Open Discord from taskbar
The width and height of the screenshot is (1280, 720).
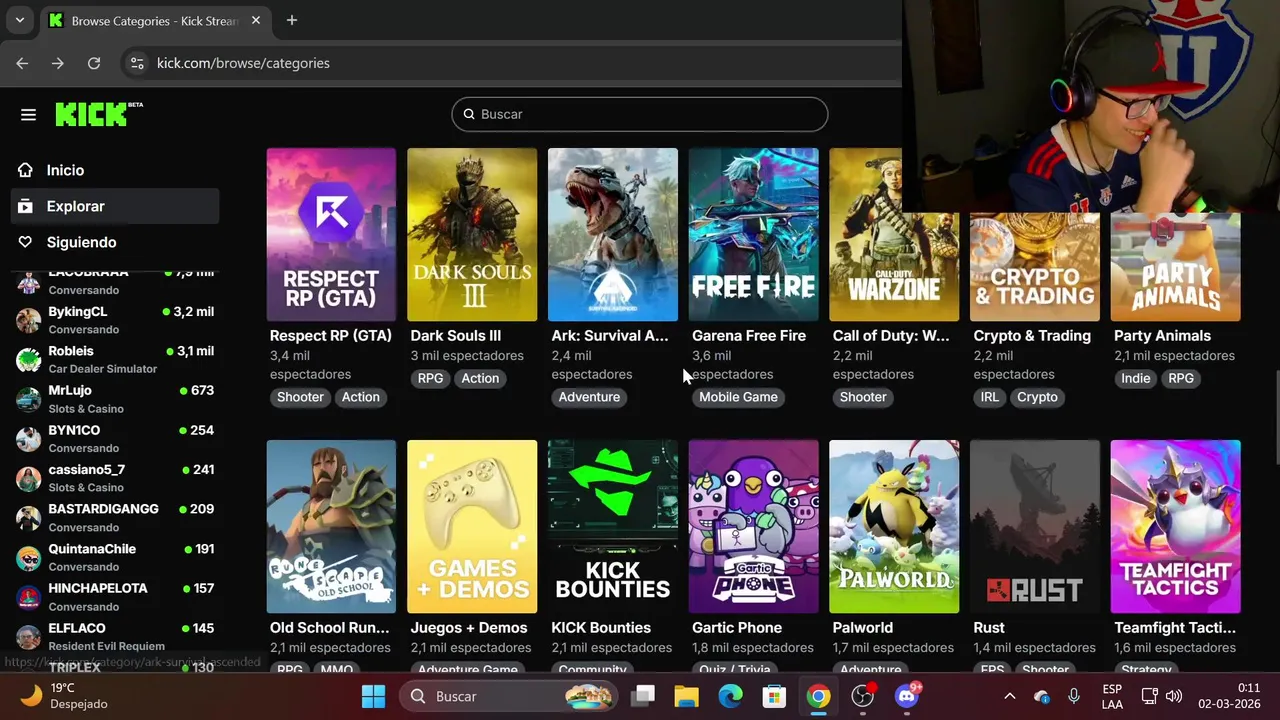(x=907, y=696)
